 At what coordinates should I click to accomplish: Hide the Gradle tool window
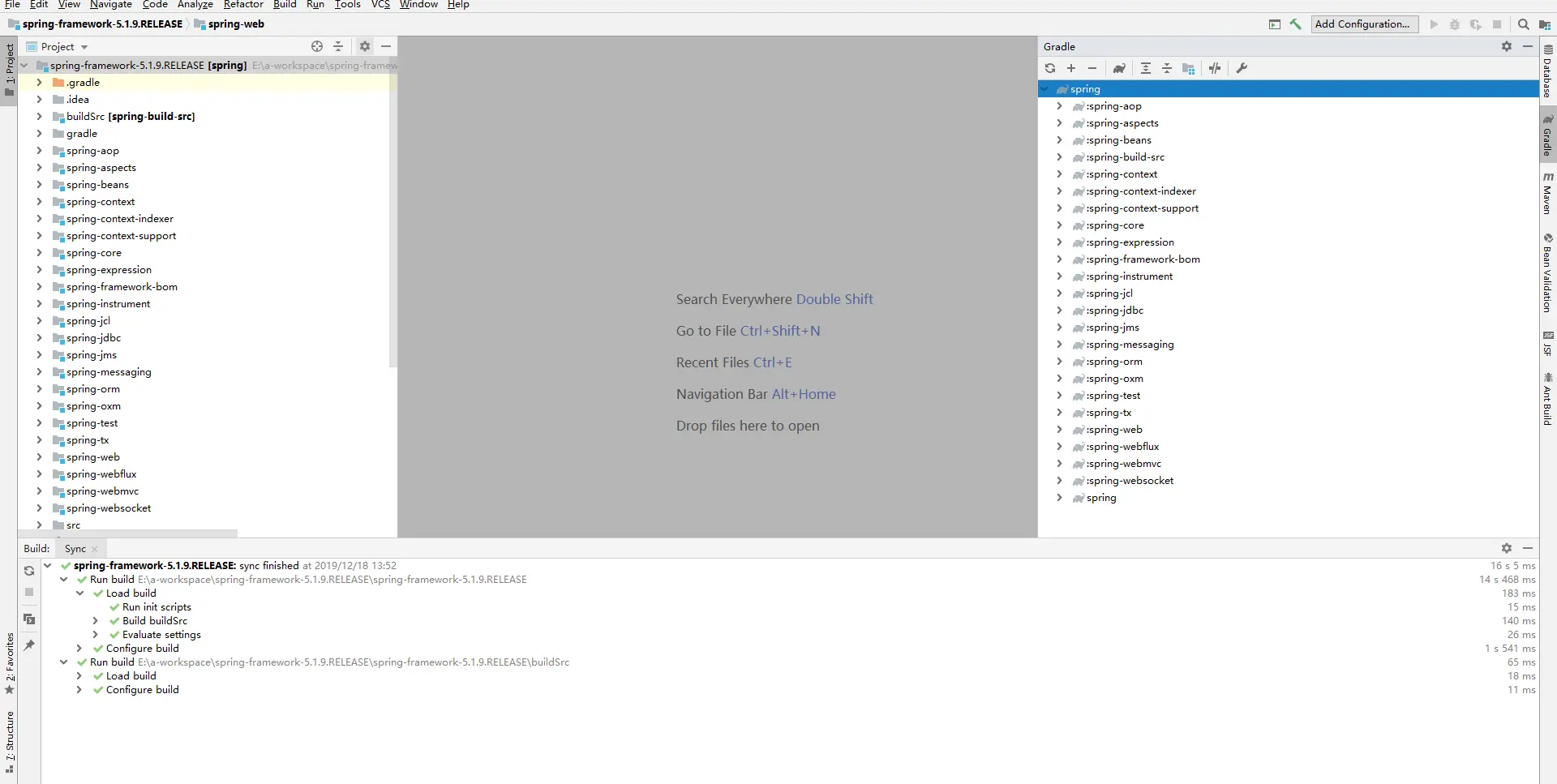click(1528, 46)
